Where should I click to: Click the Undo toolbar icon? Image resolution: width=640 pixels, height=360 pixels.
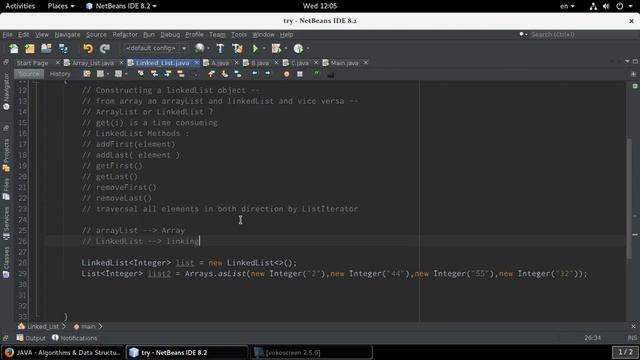tap(88, 49)
